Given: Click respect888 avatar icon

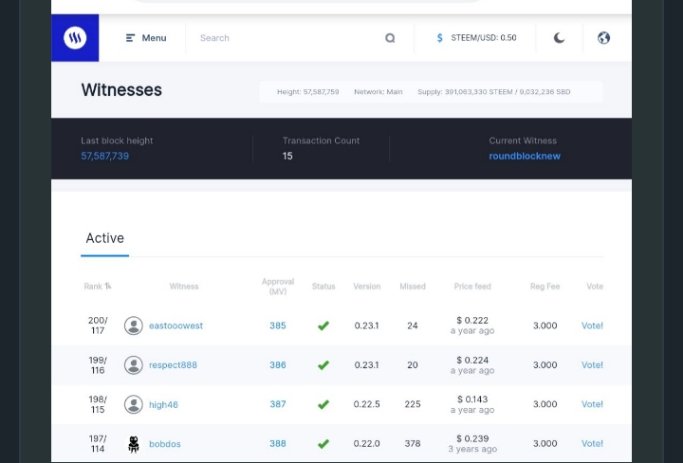Looking at the screenshot, I should (133, 365).
